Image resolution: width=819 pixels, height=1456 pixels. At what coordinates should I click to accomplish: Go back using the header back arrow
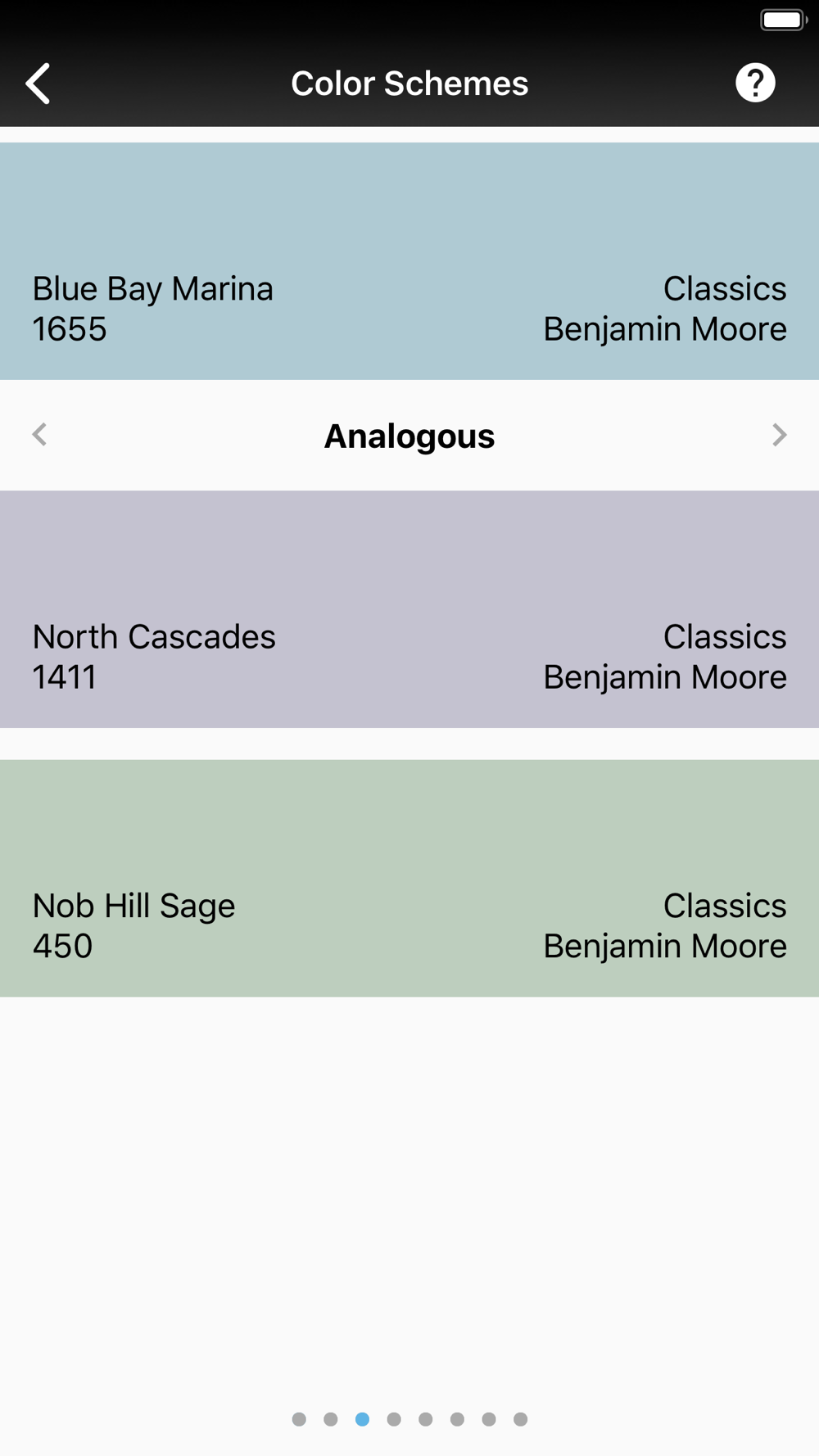point(38,84)
